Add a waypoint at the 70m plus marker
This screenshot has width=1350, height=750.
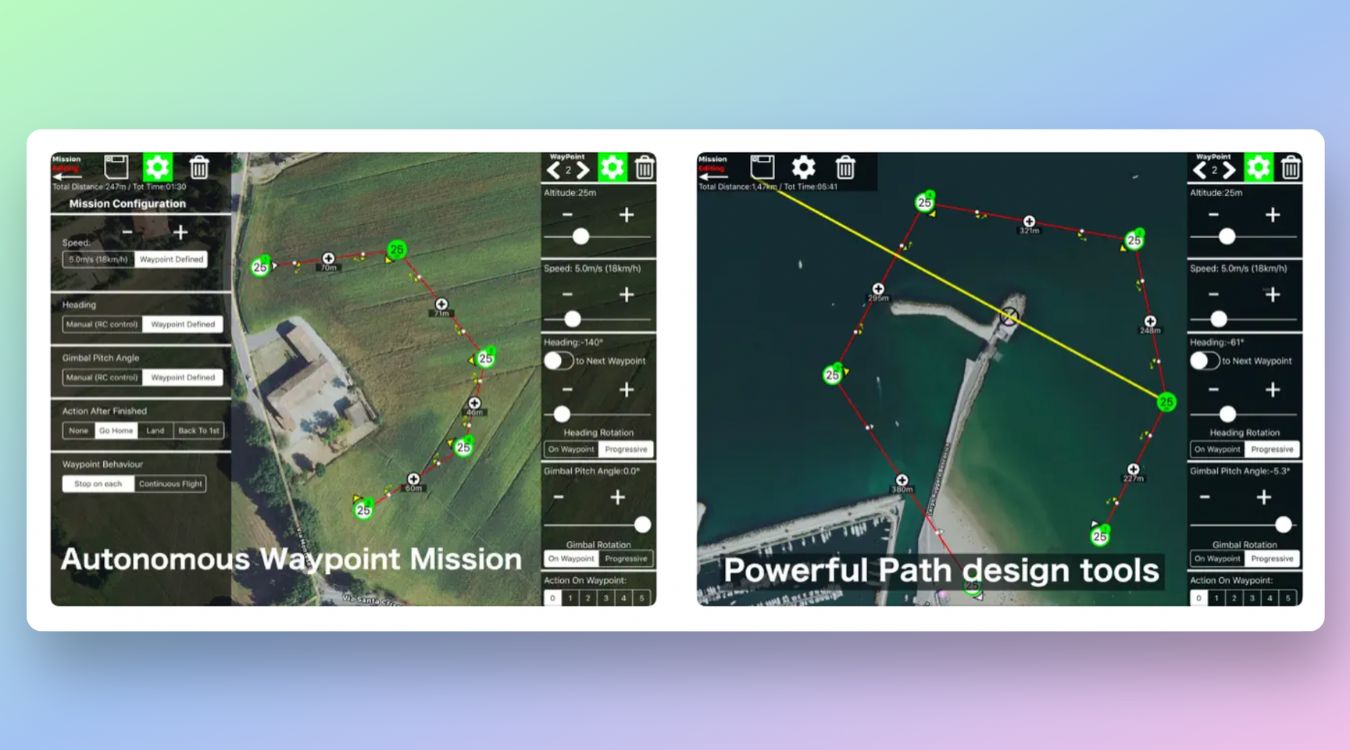pos(328,259)
